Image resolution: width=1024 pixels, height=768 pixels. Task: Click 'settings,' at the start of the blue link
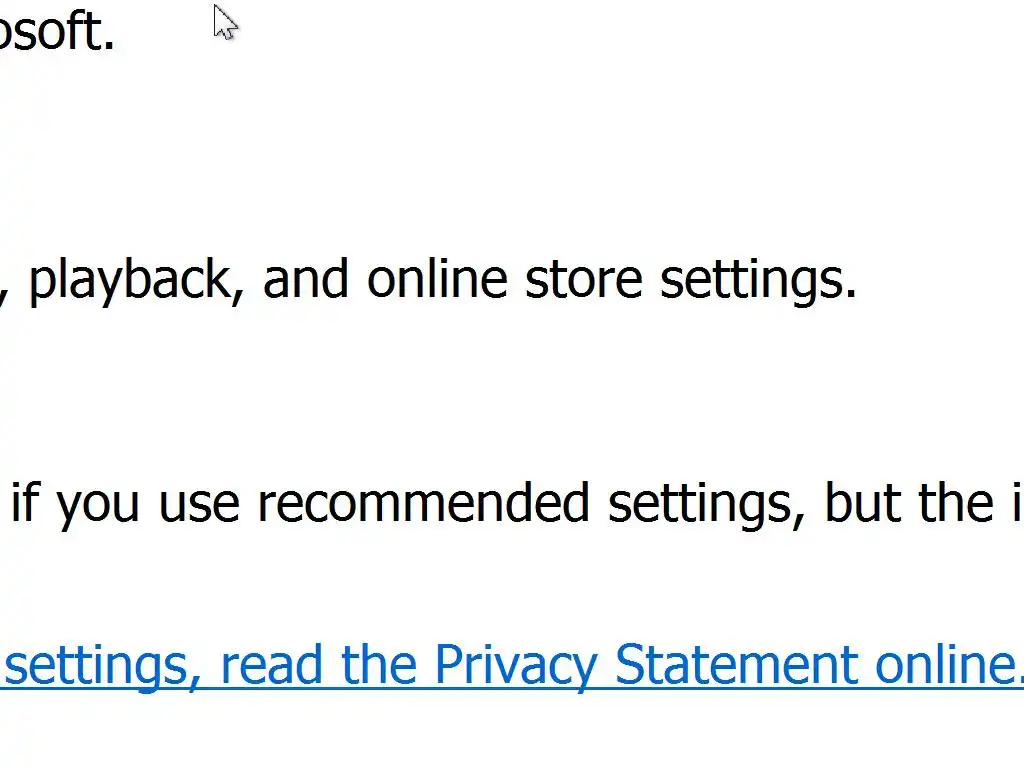103,666
